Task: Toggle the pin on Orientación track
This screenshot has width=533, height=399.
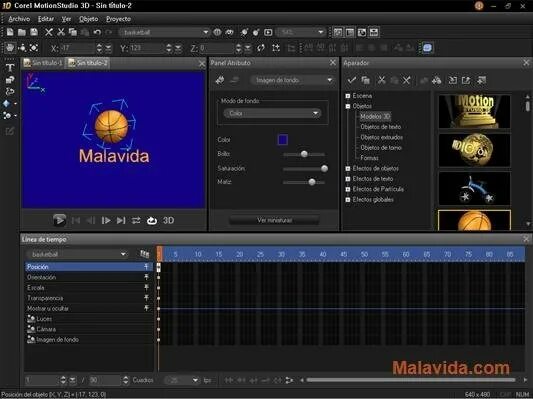Action: click(x=147, y=277)
